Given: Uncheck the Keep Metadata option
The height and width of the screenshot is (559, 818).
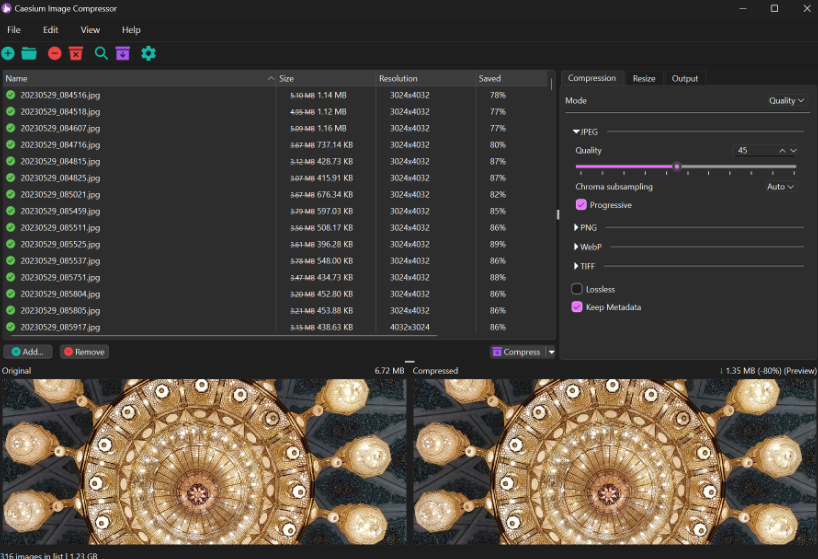Looking at the screenshot, I should click(x=577, y=307).
